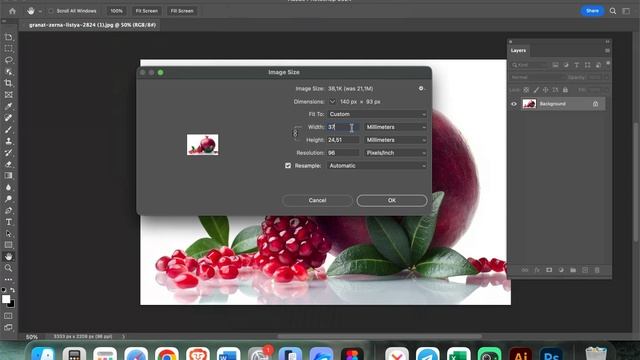Select the Blur tool
Screen dimensions: 640x360
(9, 187)
